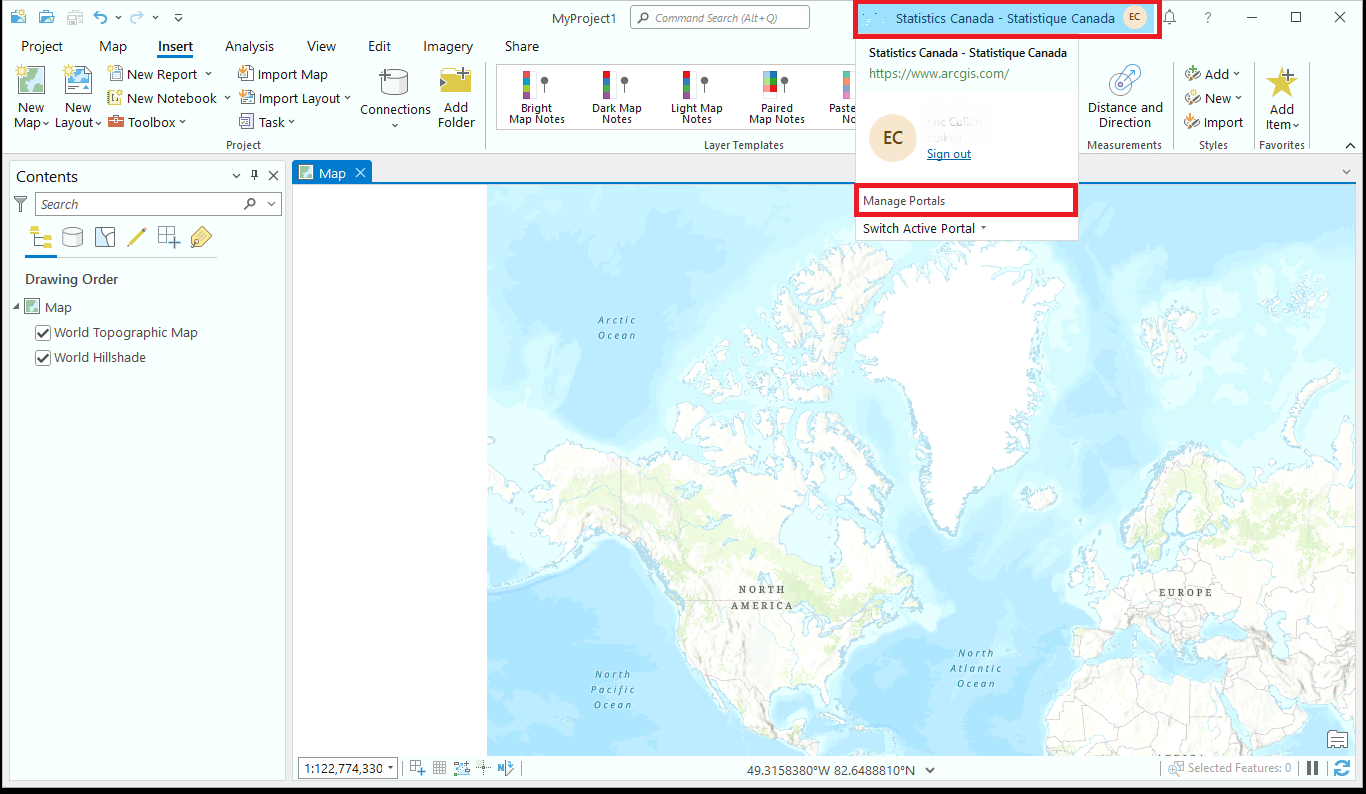
Task: Click Manage Portals in the menu
Action: (966, 201)
